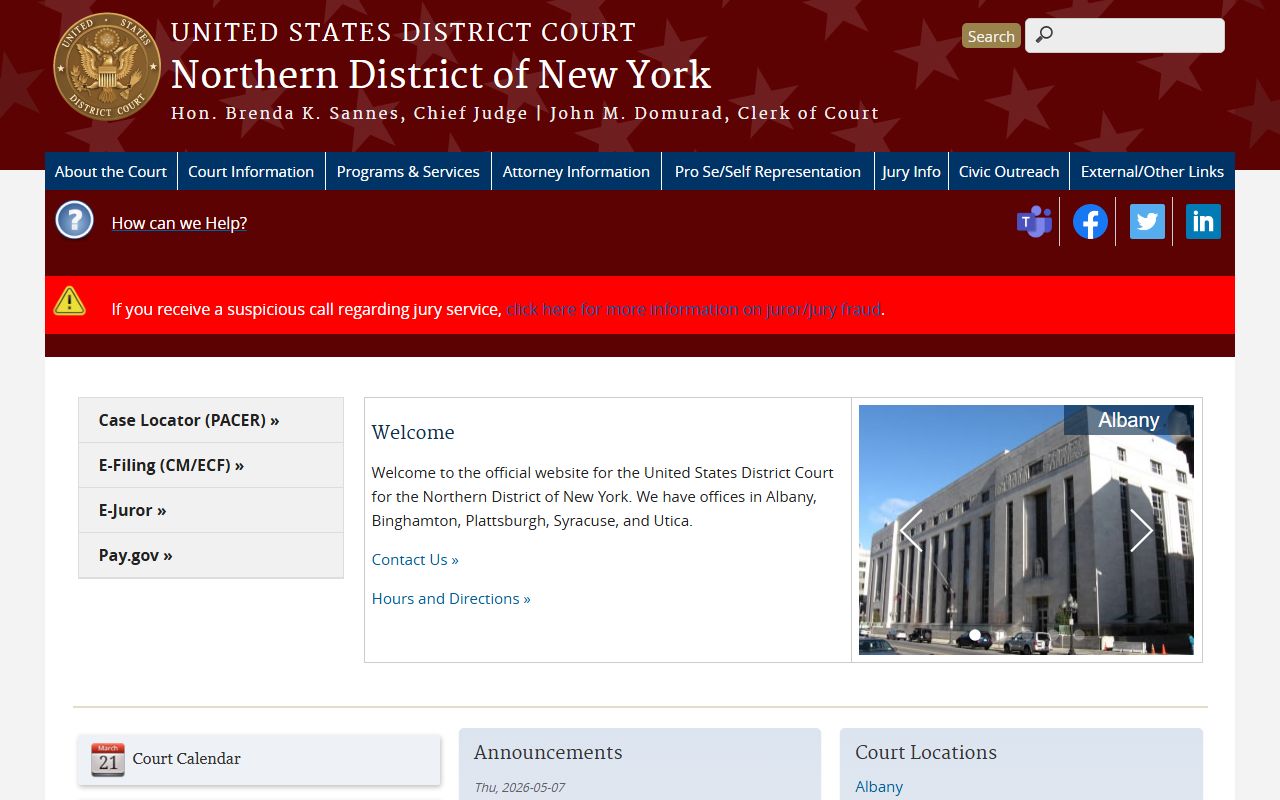Open the E-Juror link

[x=211, y=510]
